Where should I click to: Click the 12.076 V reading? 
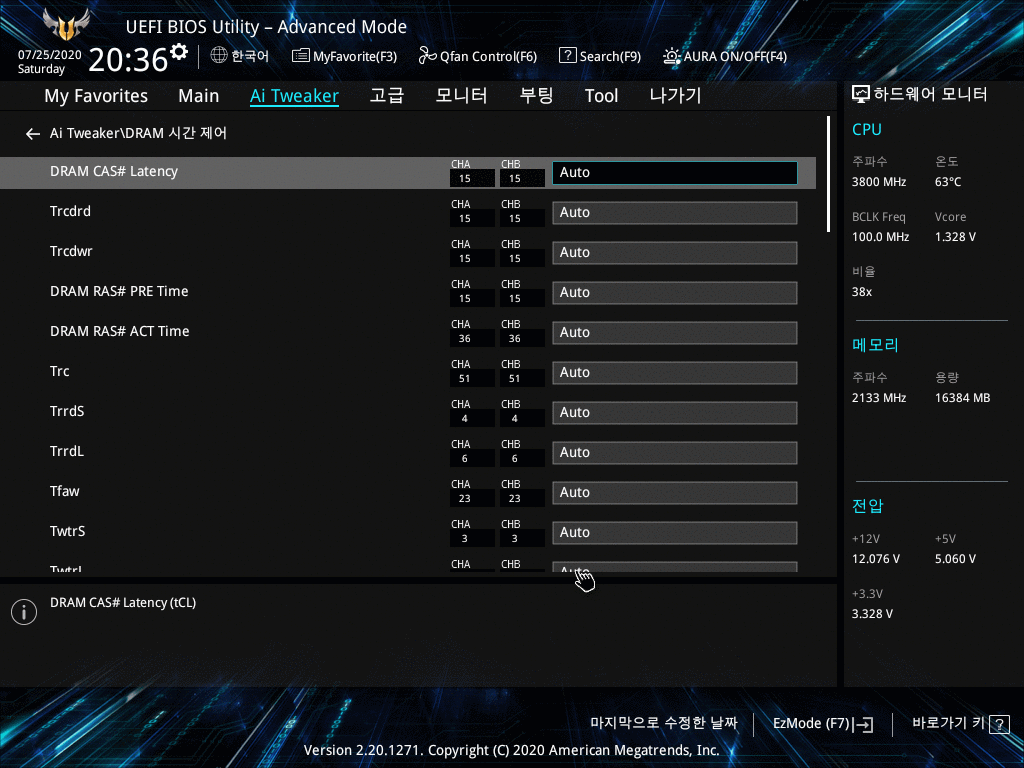[x=876, y=559]
